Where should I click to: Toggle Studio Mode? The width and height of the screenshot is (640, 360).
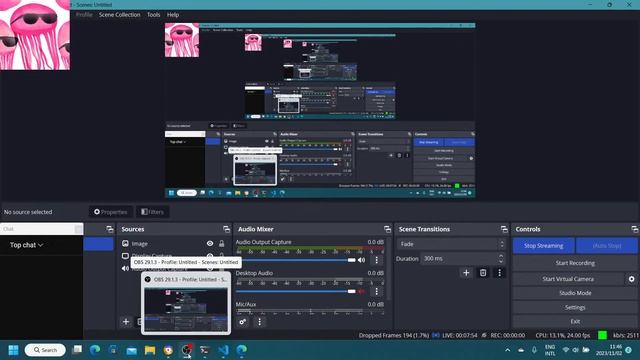(575, 293)
